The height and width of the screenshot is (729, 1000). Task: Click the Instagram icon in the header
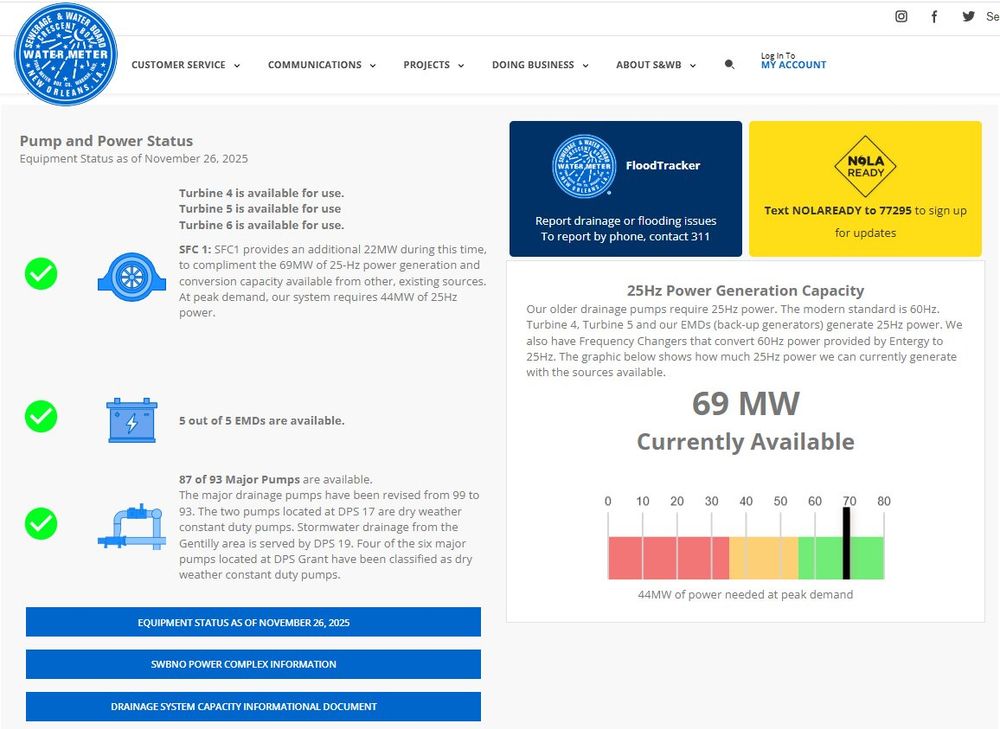[901, 16]
